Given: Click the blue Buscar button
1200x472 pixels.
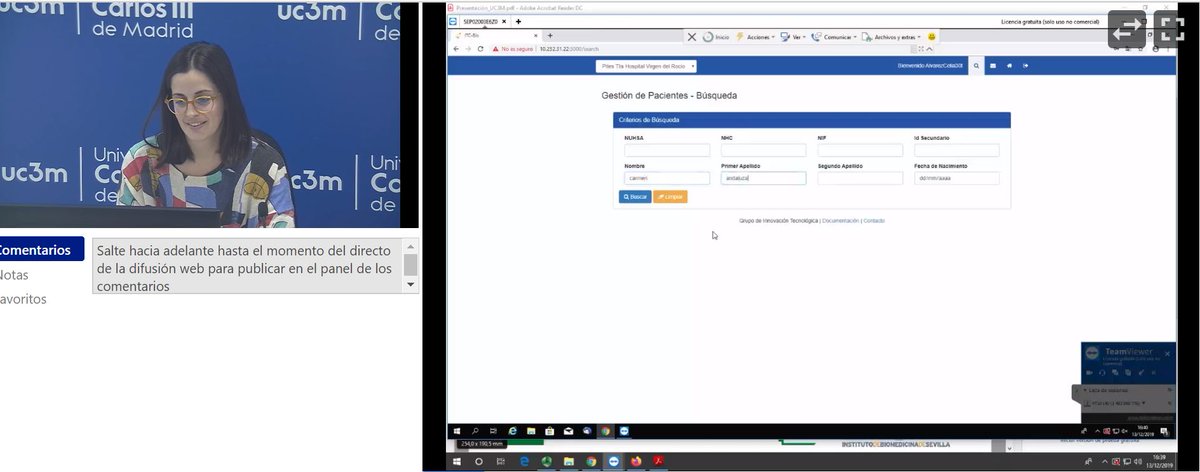Looking at the screenshot, I should [x=635, y=197].
